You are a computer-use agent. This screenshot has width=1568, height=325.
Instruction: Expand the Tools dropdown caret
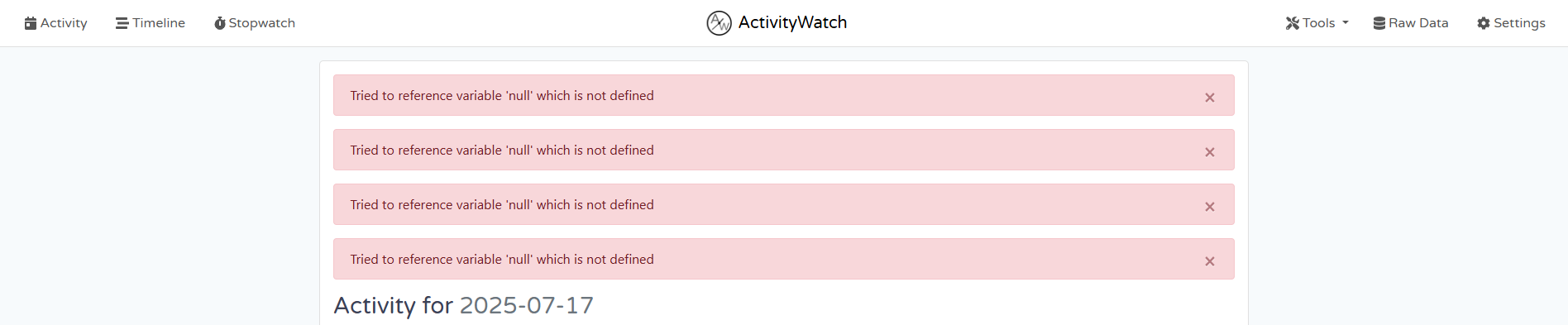[x=1346, y=23]
